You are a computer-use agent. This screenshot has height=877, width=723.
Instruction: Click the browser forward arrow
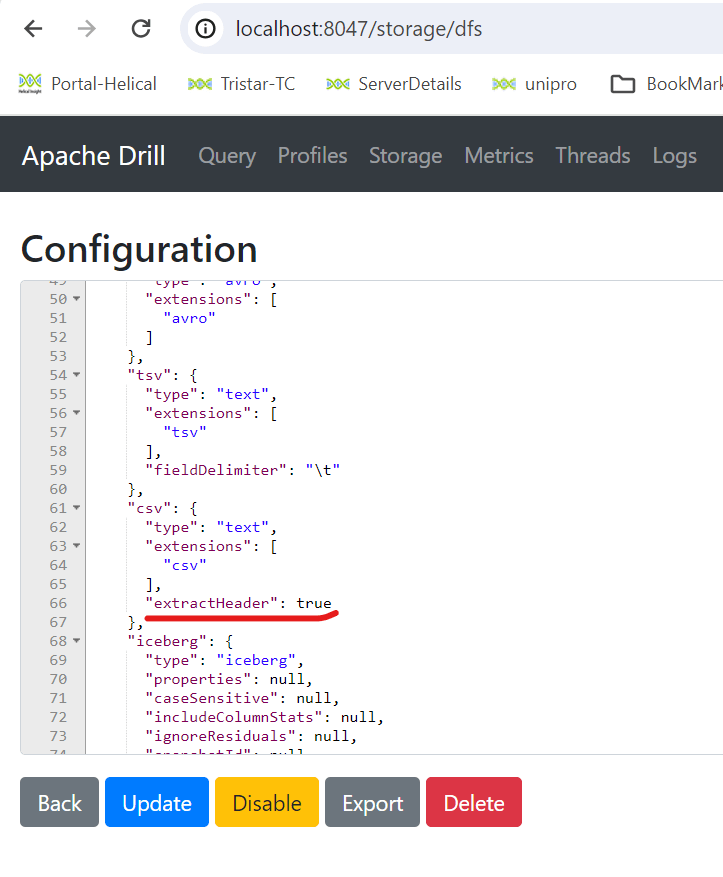[87, 29]
